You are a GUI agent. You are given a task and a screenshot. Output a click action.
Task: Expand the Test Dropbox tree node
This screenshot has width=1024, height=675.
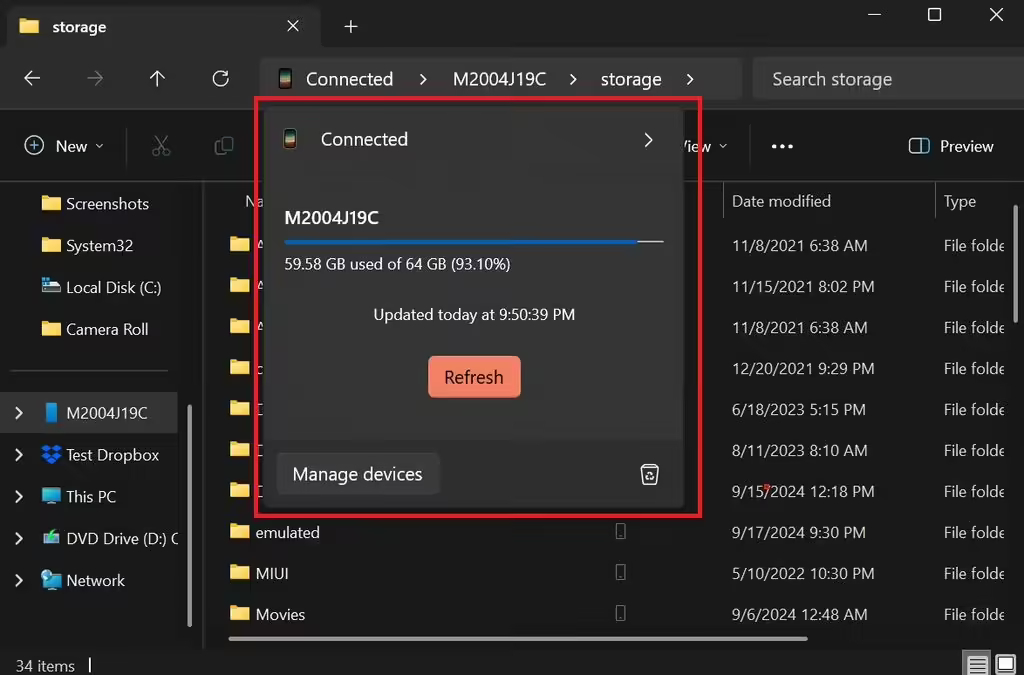[19, 455]
